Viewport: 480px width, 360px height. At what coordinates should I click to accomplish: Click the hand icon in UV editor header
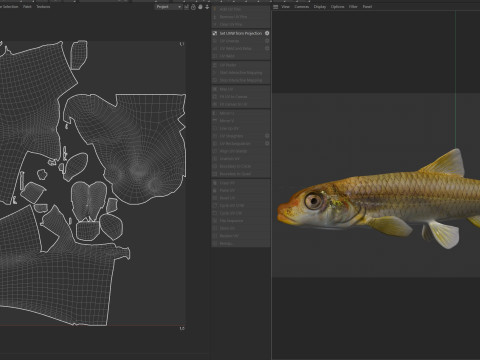[x=200, y=7]
